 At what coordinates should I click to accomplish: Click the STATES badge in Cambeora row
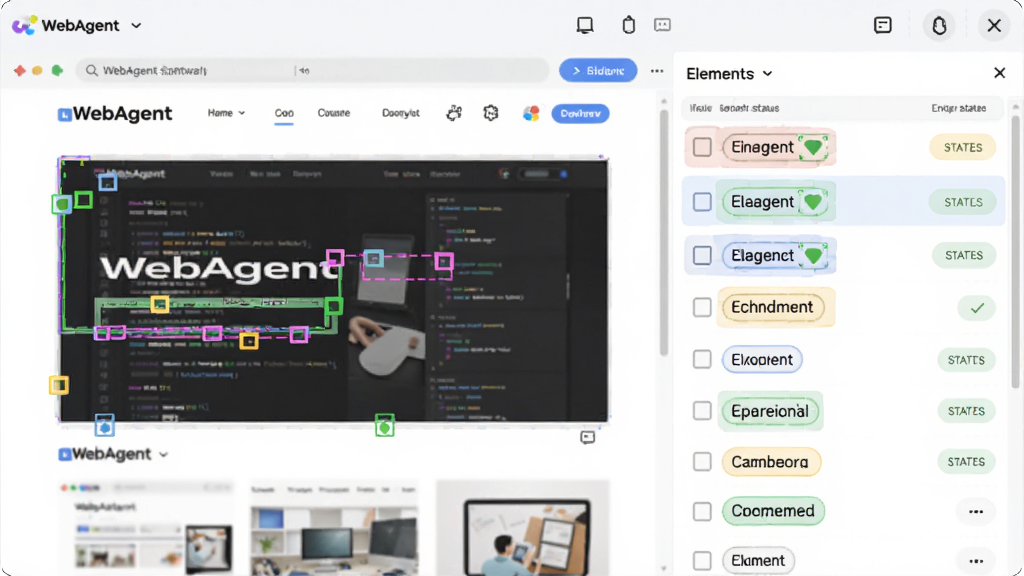(966, 462)
